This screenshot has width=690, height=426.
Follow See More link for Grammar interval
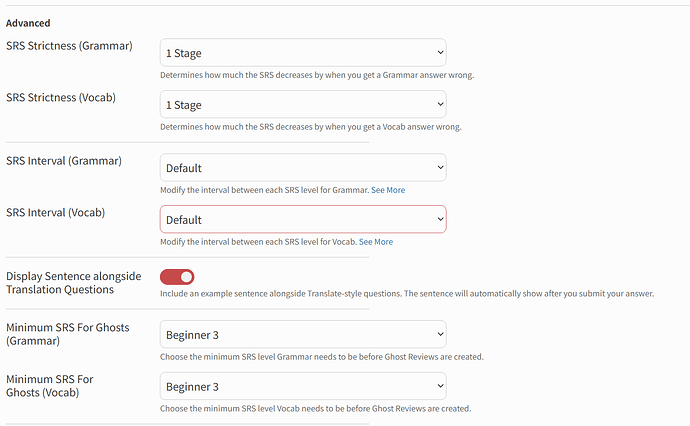point(388,190)
